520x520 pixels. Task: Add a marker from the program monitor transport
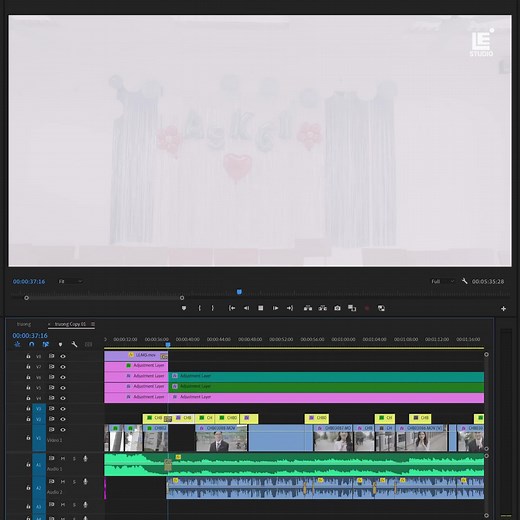click(x=184, y=308)
